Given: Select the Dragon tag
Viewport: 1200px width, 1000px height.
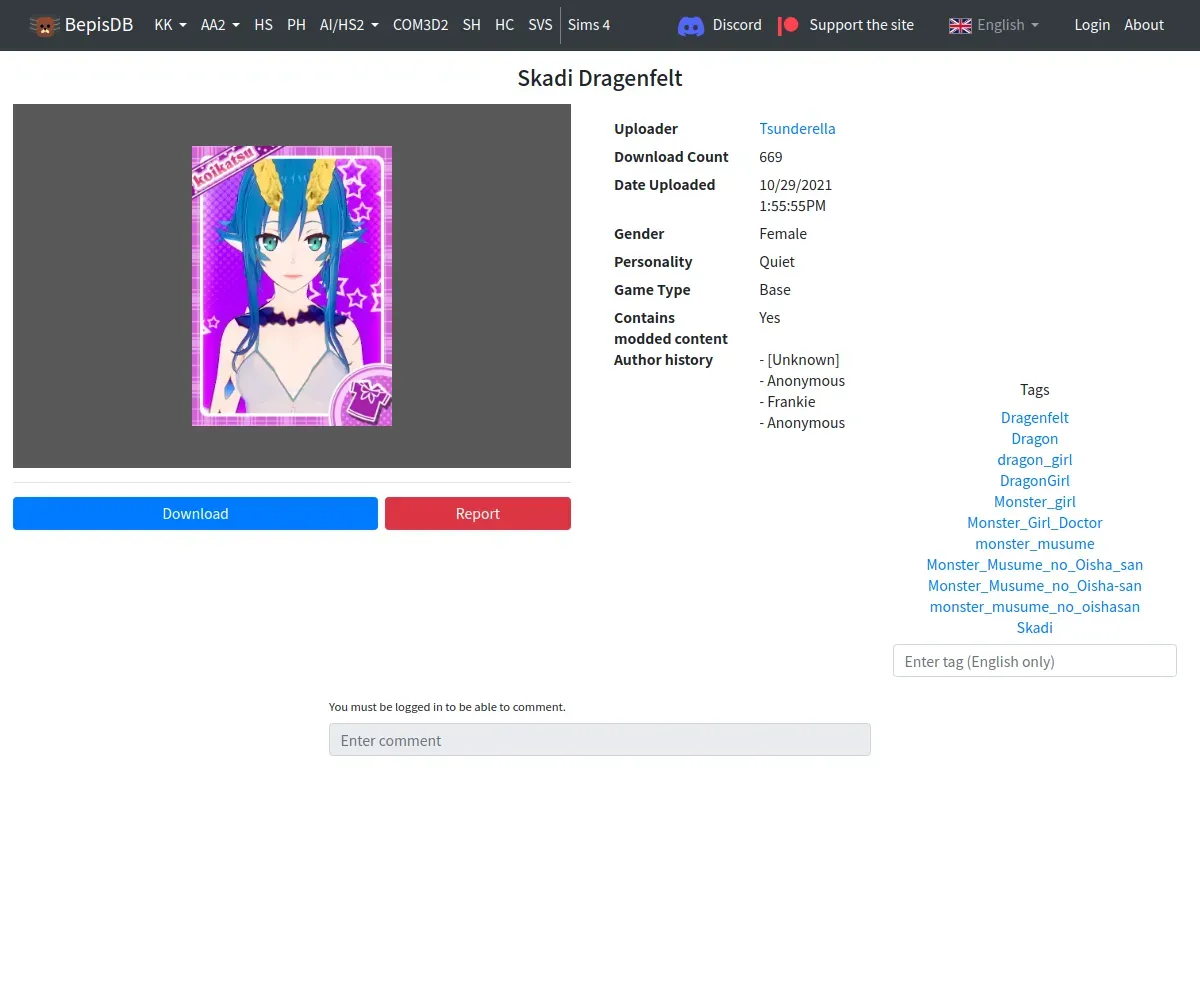Looking at the screenshot, I should [x=1035, y=439].
